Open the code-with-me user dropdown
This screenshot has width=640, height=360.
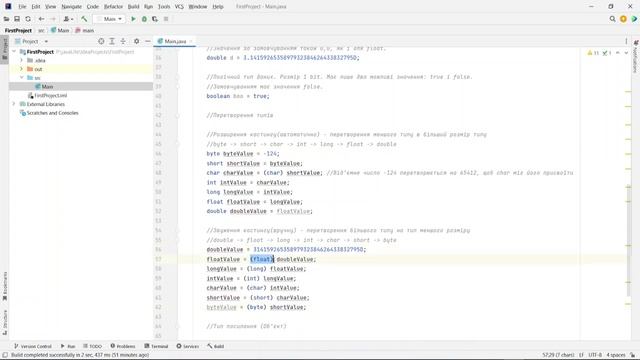point(68,19)
